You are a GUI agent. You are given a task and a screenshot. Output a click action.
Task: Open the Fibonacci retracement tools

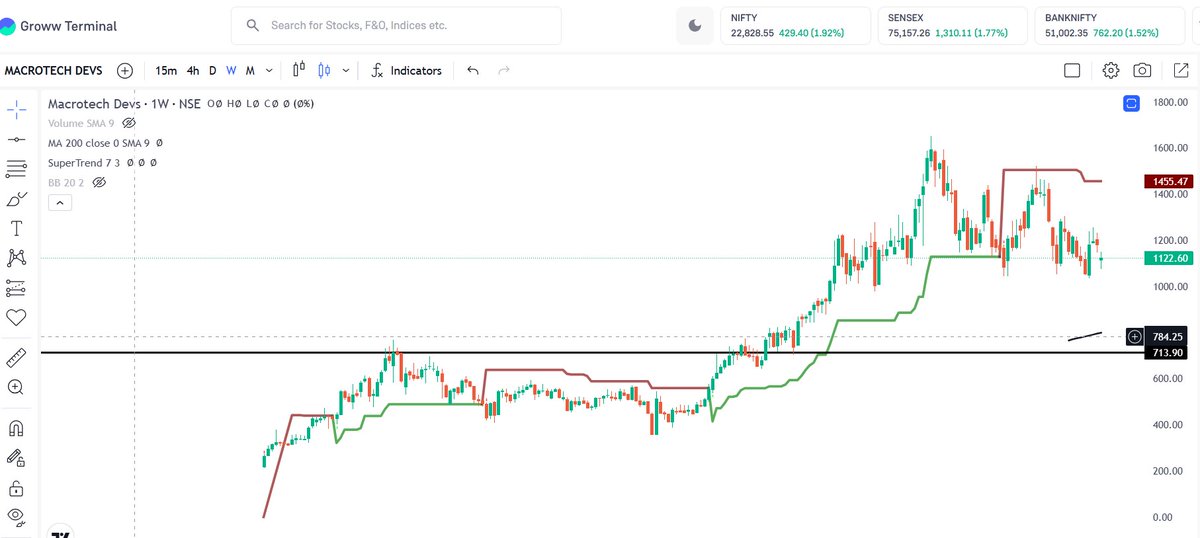click(x=16, y=169)
